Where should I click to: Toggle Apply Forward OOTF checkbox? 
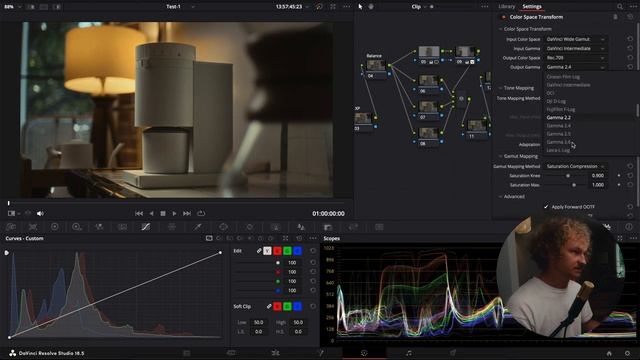(546, 207)
